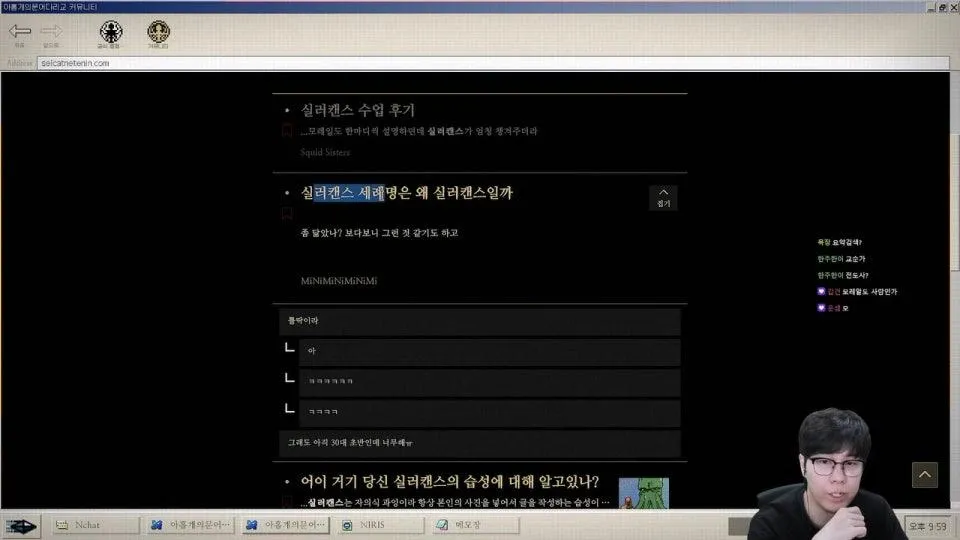960x540 pixels.
Task: Switch to first 아홉개의문어 taskbar window
Action: pos(191,525)
